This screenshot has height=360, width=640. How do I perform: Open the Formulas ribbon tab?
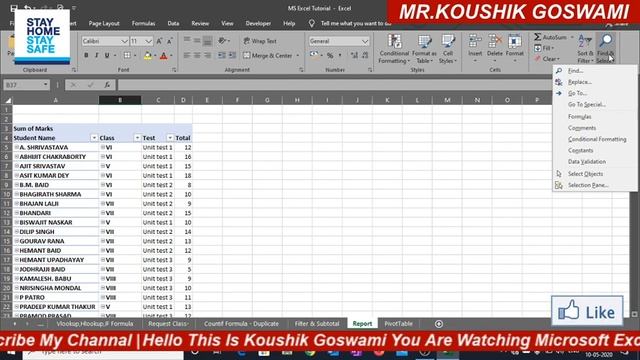pyautogui.click(x=143, y=24)
